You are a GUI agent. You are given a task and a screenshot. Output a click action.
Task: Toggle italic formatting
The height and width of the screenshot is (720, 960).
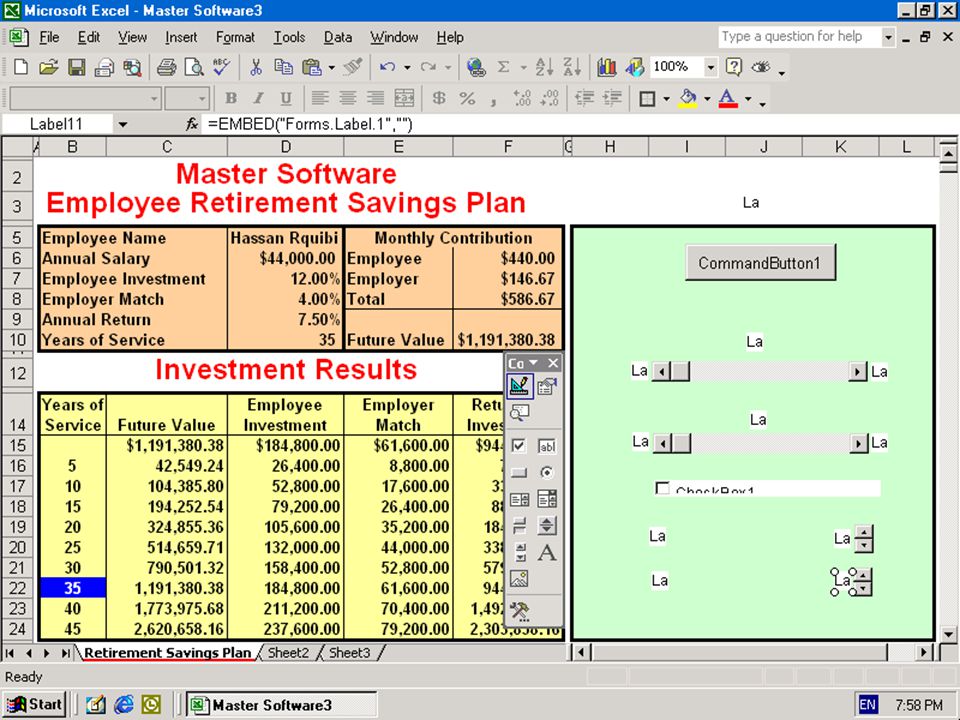[x=258, y=98]
